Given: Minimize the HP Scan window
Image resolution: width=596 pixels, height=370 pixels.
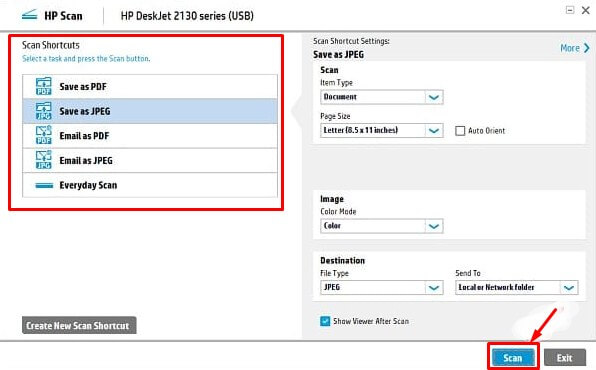Looking at the screenshot, I should [570, 10].
